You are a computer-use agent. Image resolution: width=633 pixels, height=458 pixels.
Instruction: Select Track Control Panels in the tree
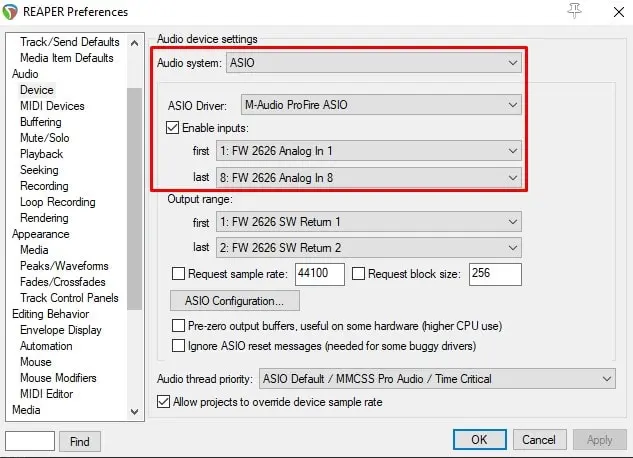(69, 298)
